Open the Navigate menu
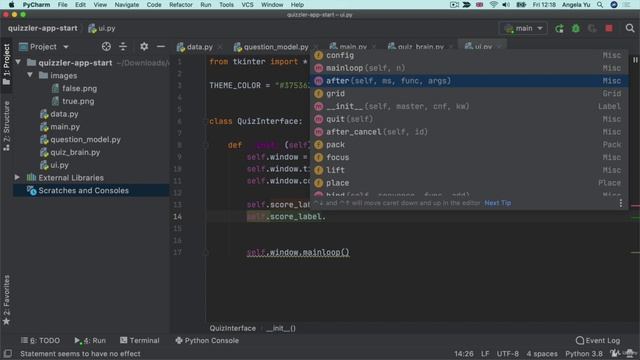 127,5
